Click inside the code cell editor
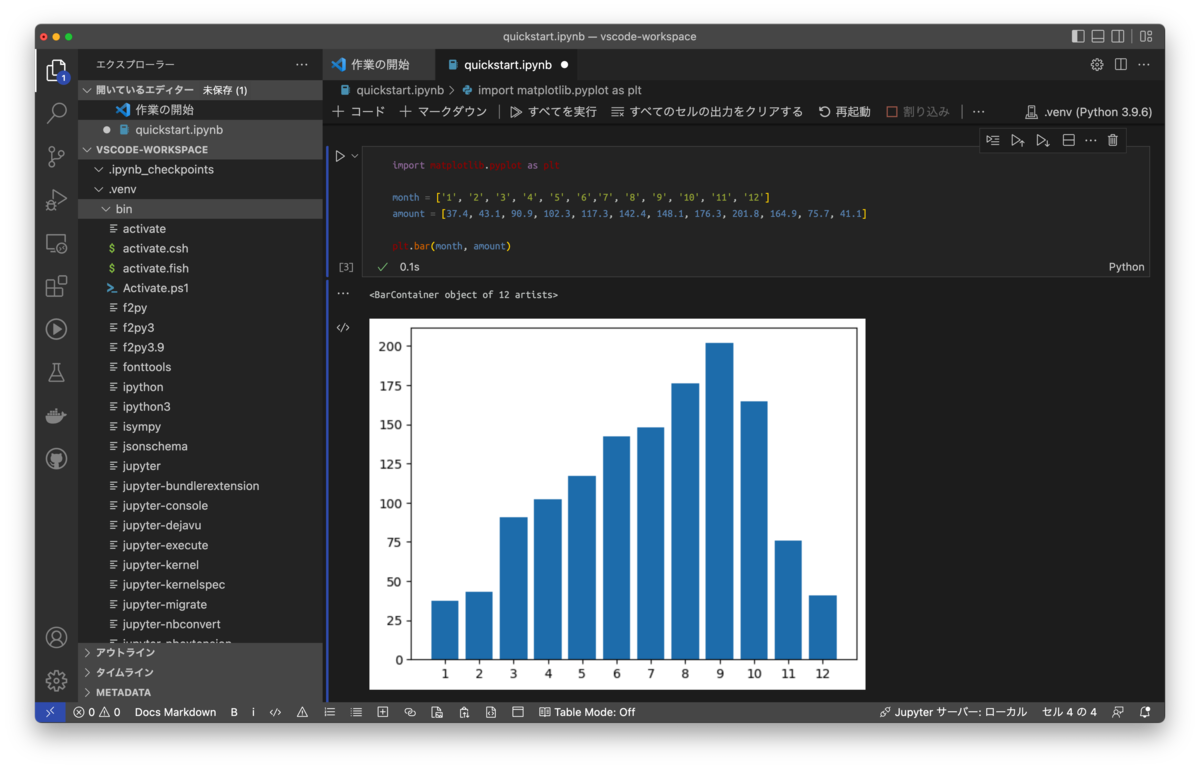This screenshot has width=1200, height=769. pos(755,205)
